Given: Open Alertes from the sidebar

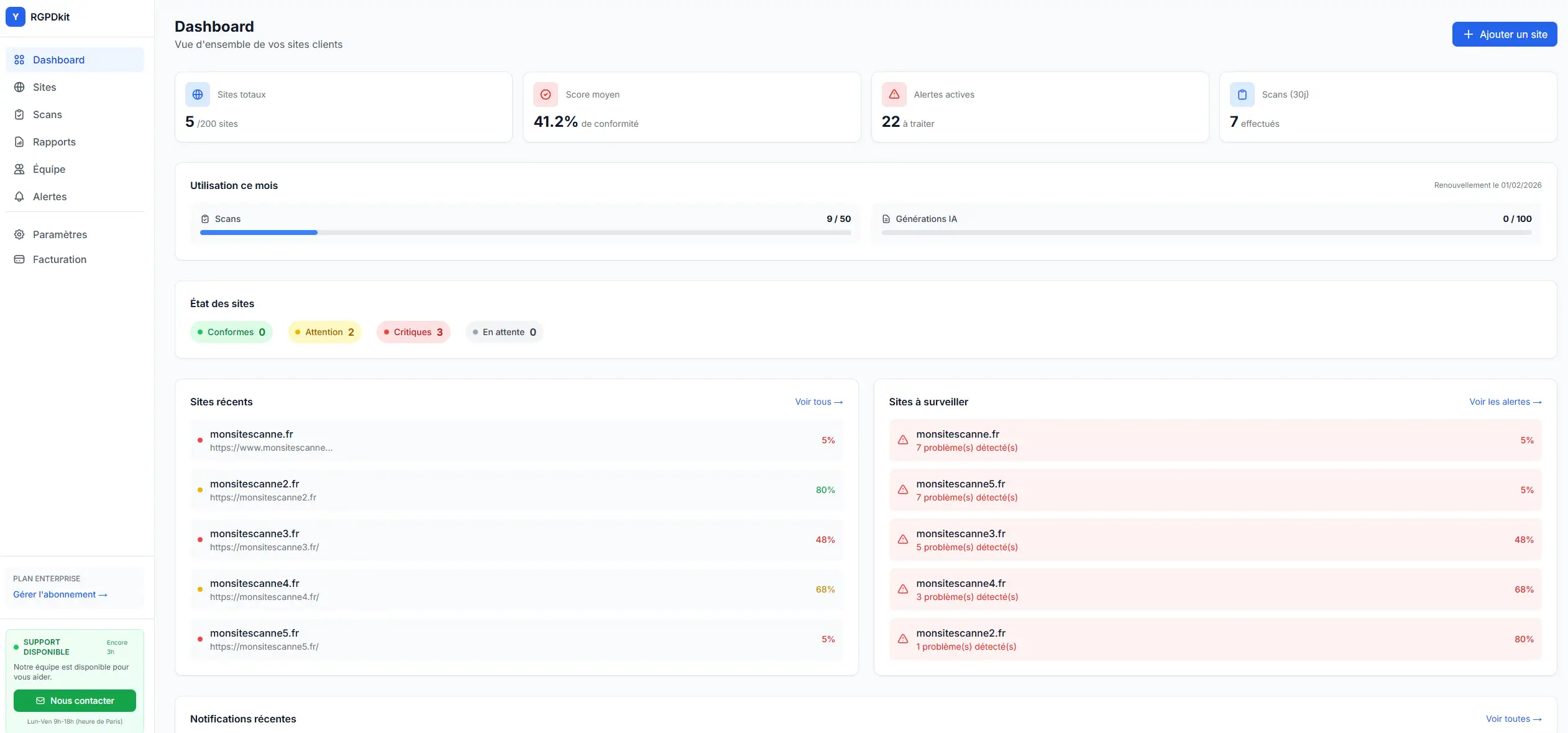Looking at the screenshot, I should pos(75,196).
